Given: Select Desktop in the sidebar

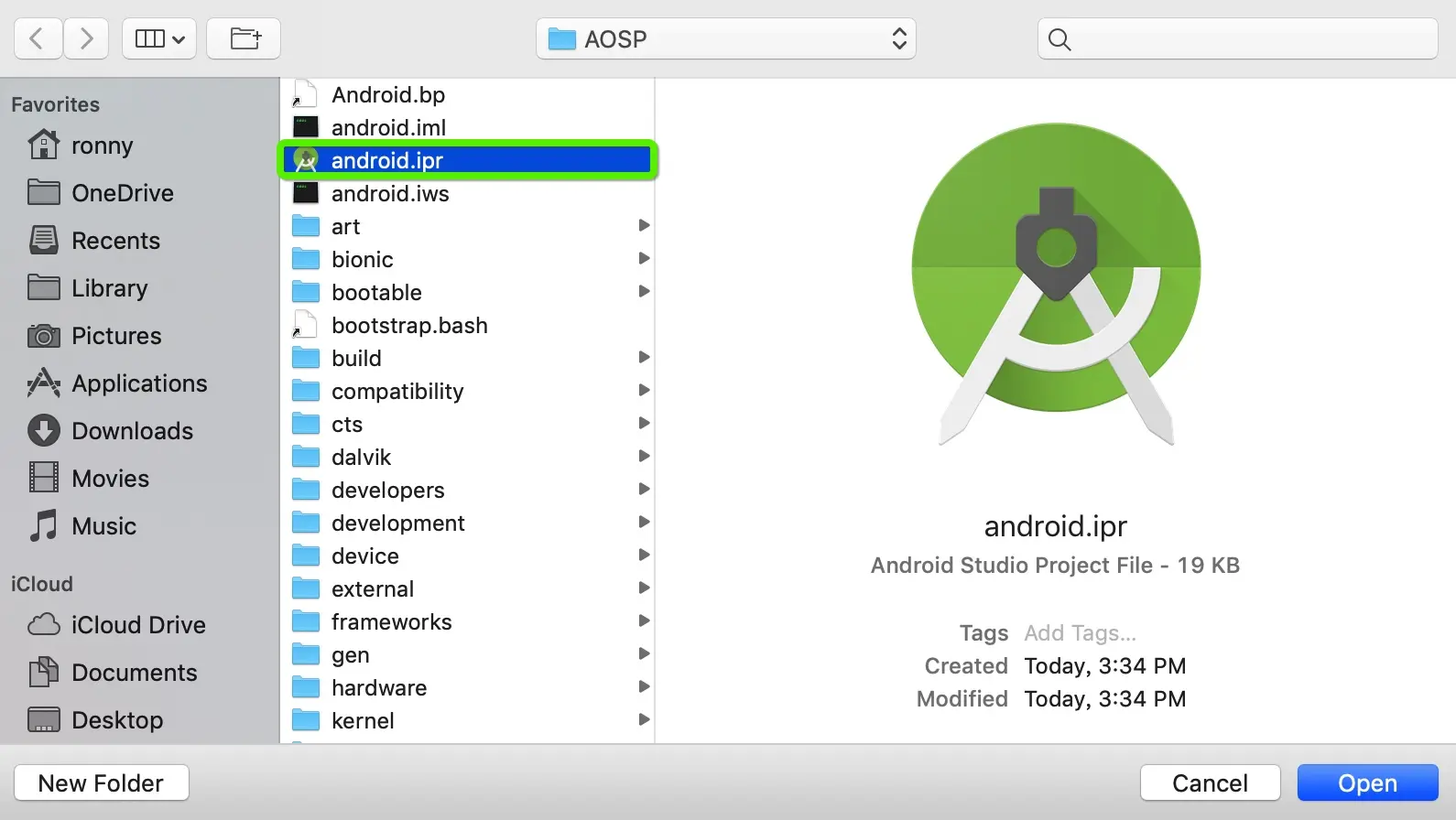Looking at the screenshot, I should coord(95,720).
